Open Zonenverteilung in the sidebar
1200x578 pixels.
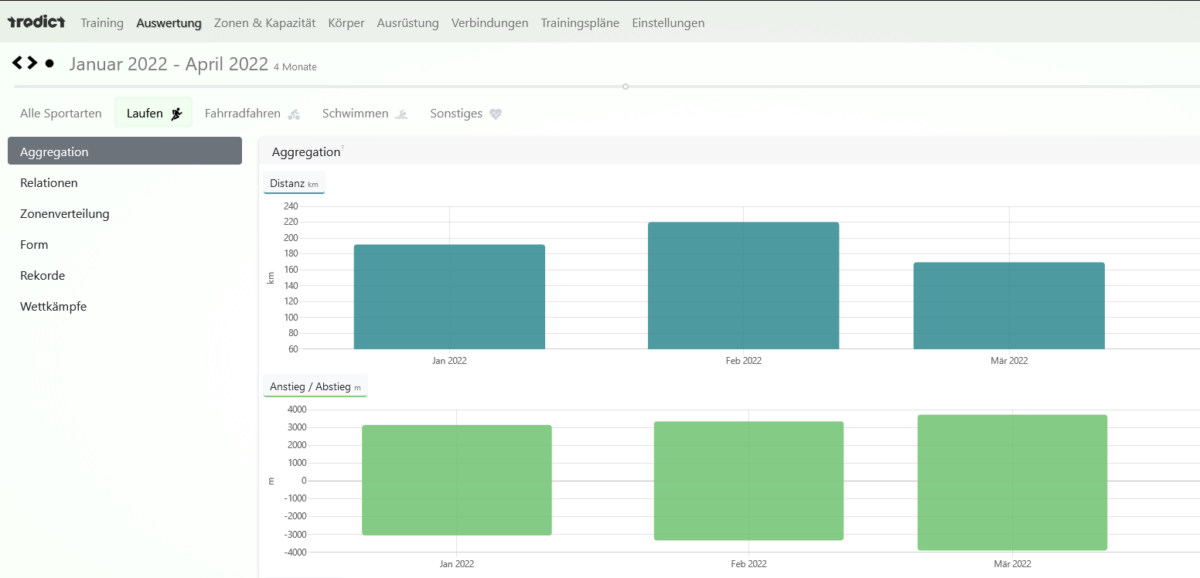pos(65,214)
